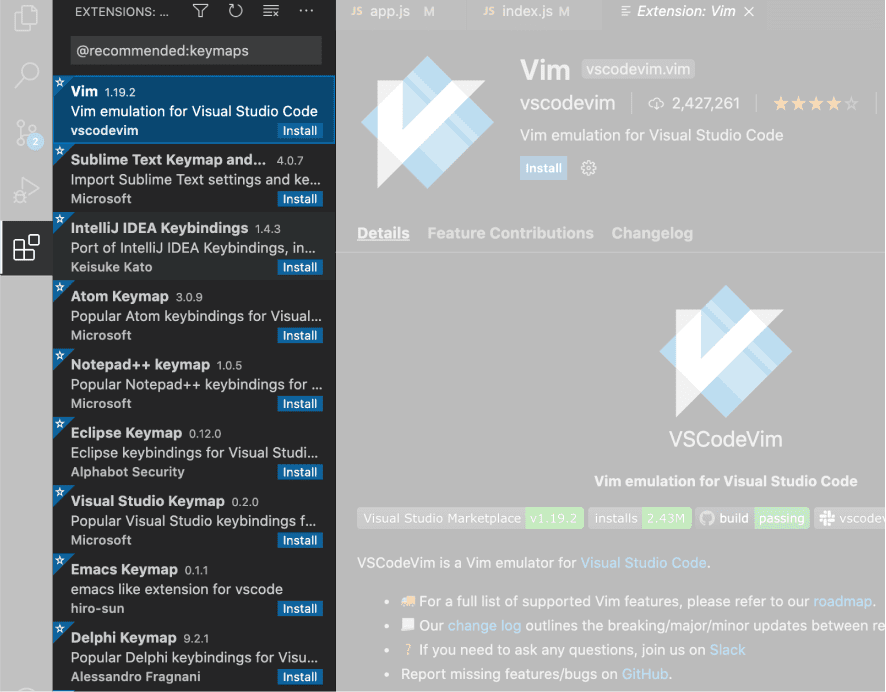Screen dimensions: 886x692
Task: Open the Details tab
Action: (383, 233)
